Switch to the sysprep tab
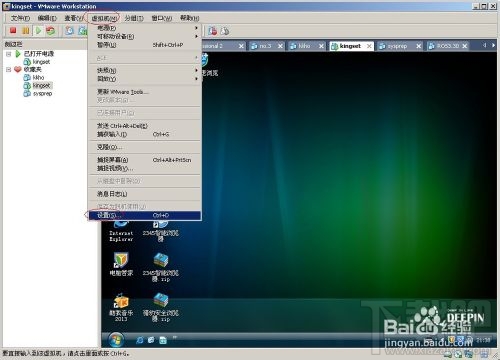The width and height of the screenshot is (500, 360). [x=397, y=46]
